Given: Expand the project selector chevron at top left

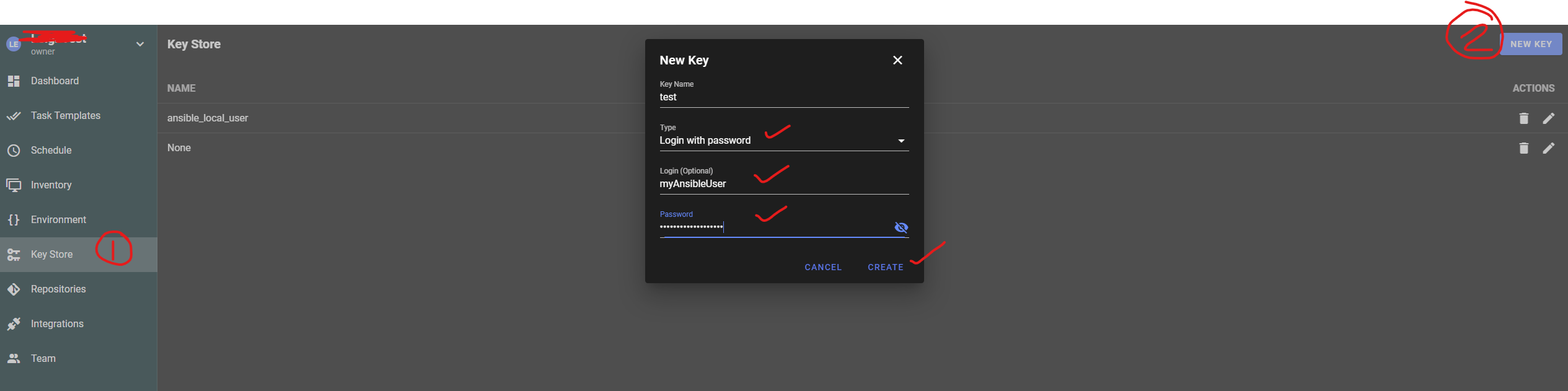Looking at the screenshot, I should tap(139, 43).
